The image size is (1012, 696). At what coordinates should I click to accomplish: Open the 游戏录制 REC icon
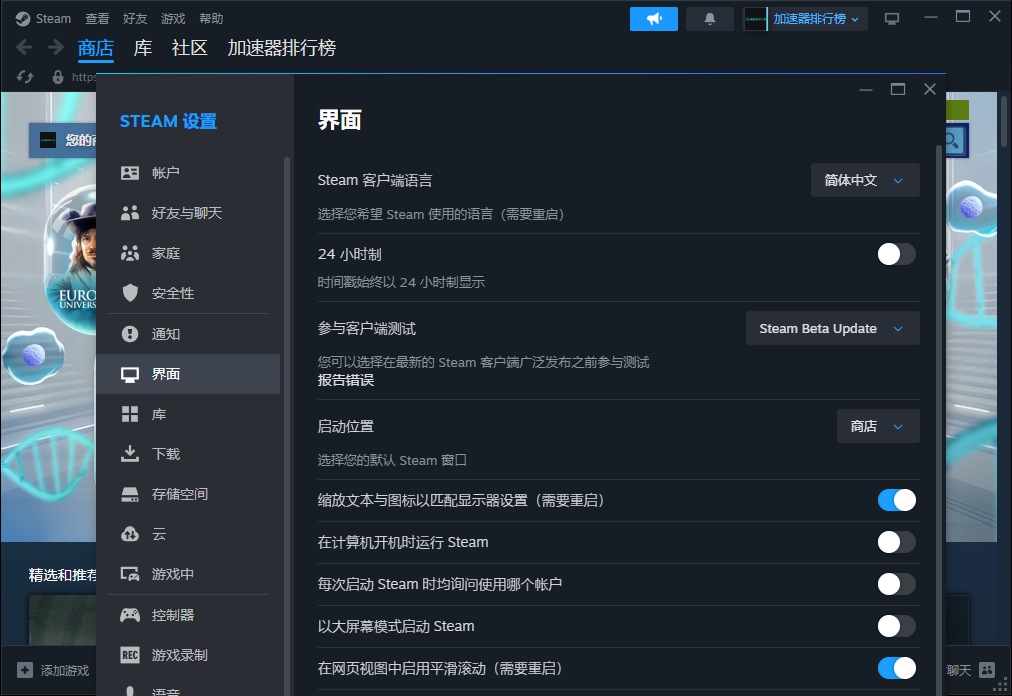pyautogui.click(x=130, y=655)
